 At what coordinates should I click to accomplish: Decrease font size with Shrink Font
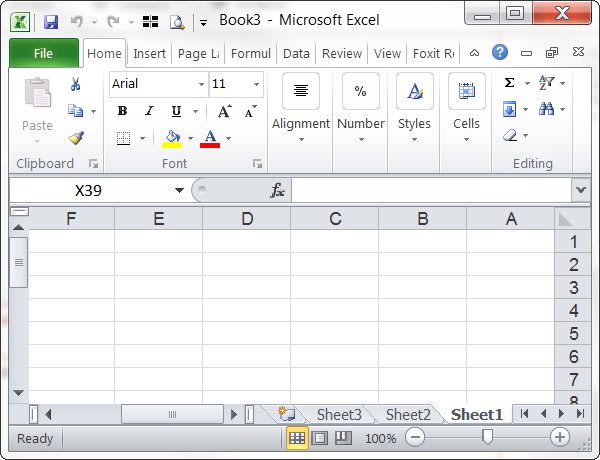(250, 111)
